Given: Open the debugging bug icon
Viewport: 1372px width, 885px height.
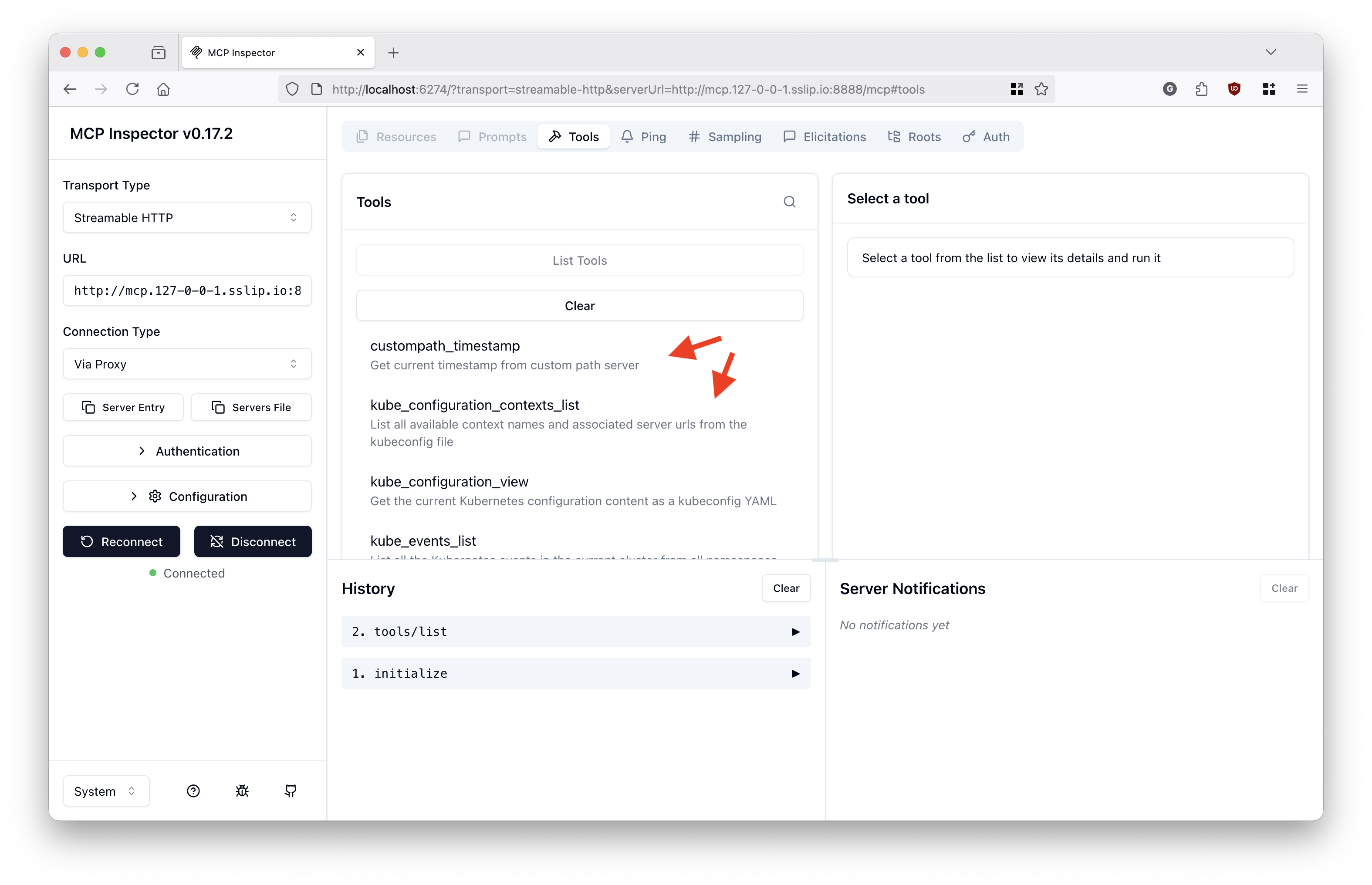Looking at the screenshot, I should pyautogui.click(x=242, y=791).
